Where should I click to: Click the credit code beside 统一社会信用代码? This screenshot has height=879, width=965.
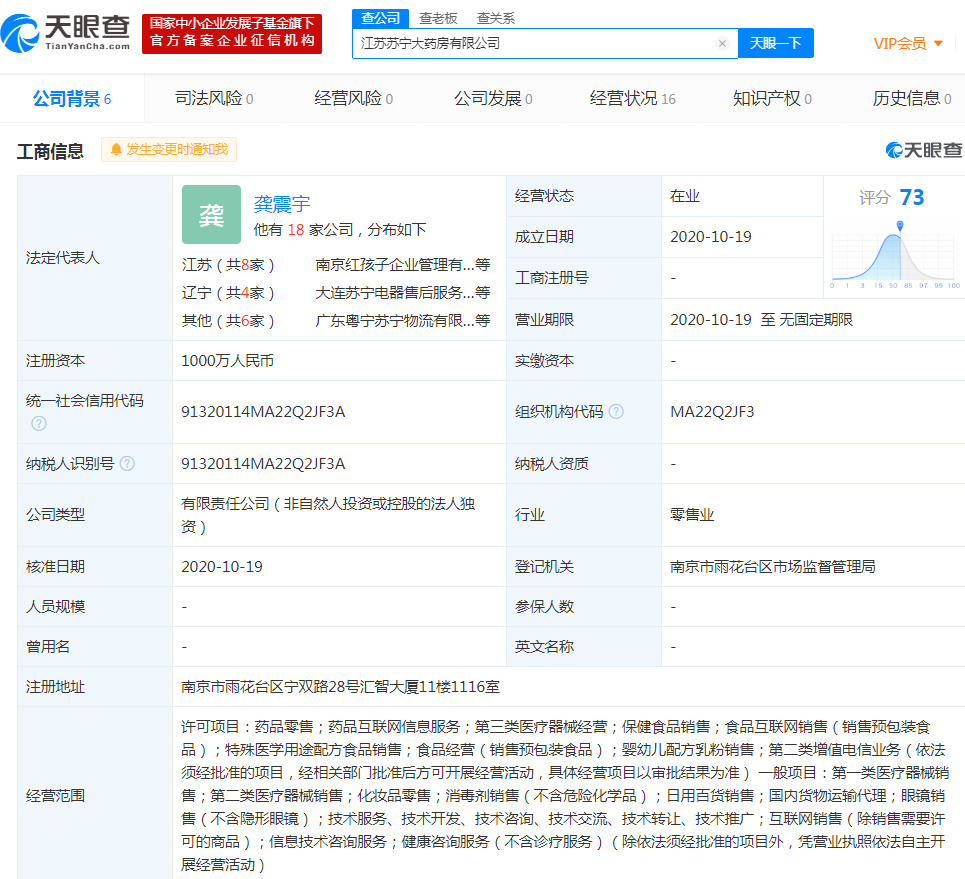click(x=263, y=412)
